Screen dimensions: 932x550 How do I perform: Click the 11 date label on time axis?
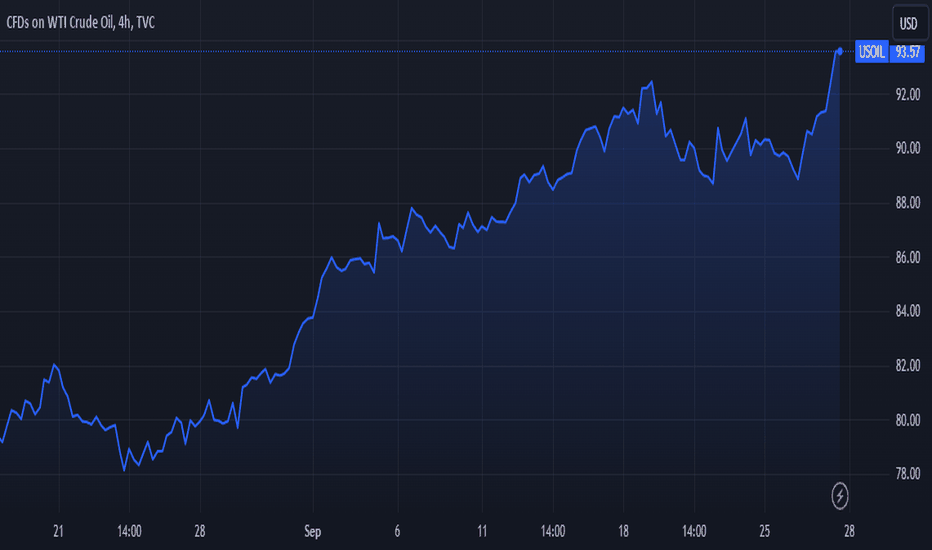coord(482,531)
